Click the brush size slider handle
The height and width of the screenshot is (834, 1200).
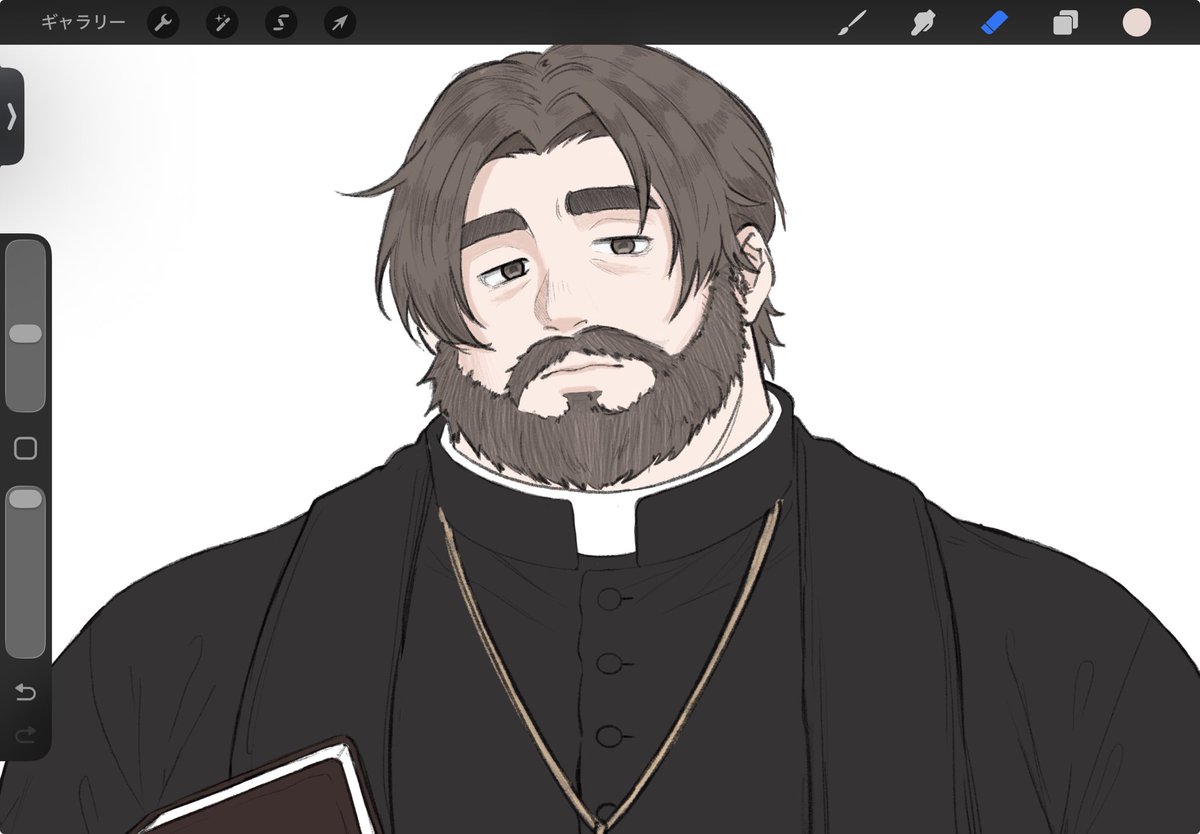pyautogui.click(x=25, y=334)
